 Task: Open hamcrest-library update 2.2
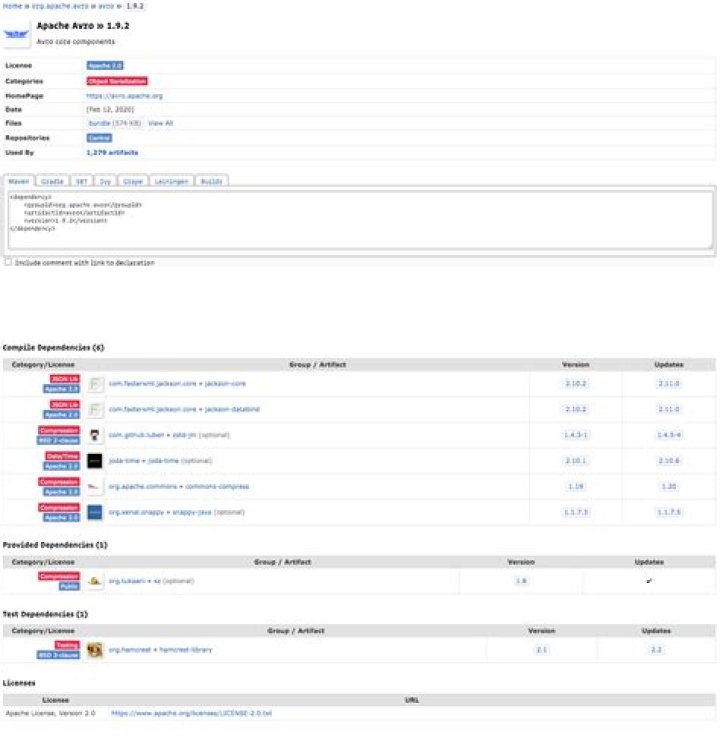click(x=656, y=650)
